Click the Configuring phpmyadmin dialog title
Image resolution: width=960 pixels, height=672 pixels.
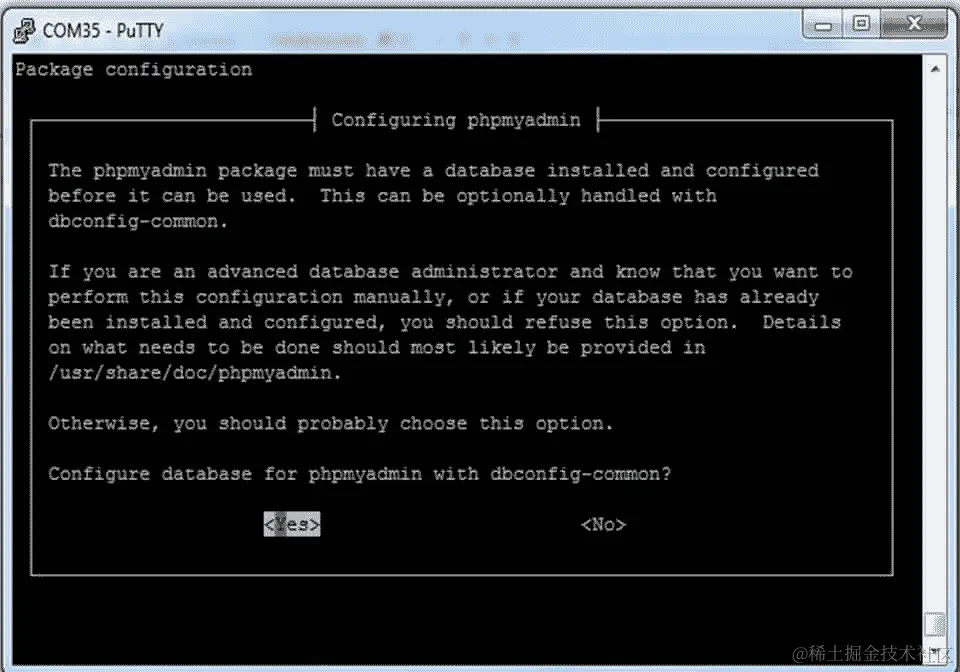click(x=456, y=119)
